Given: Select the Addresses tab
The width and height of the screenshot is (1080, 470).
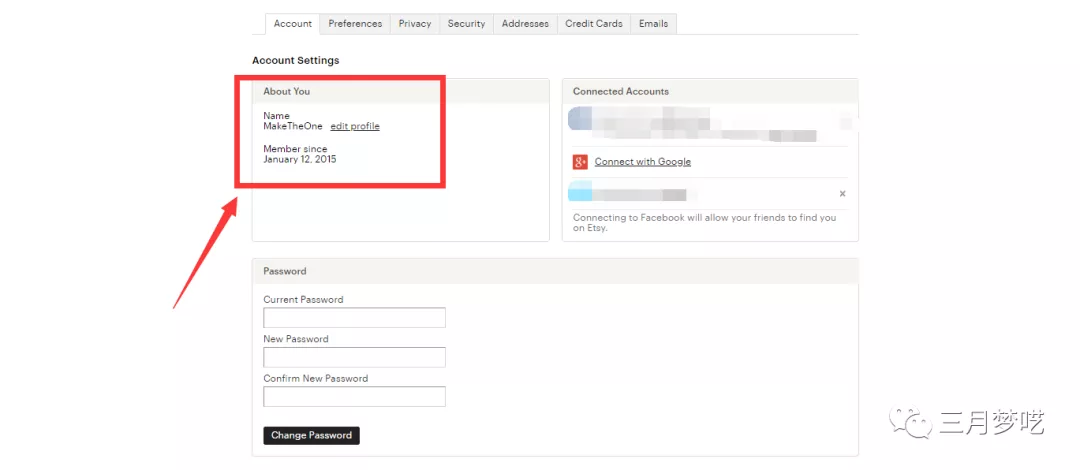Looking at the screenshot, I should click(525, 23).
